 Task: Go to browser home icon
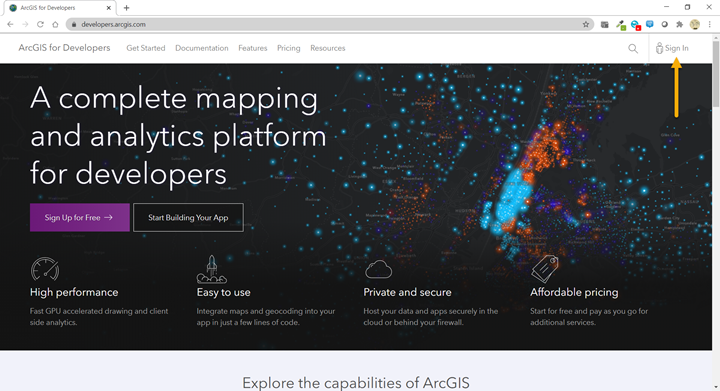tap(55, 24)
